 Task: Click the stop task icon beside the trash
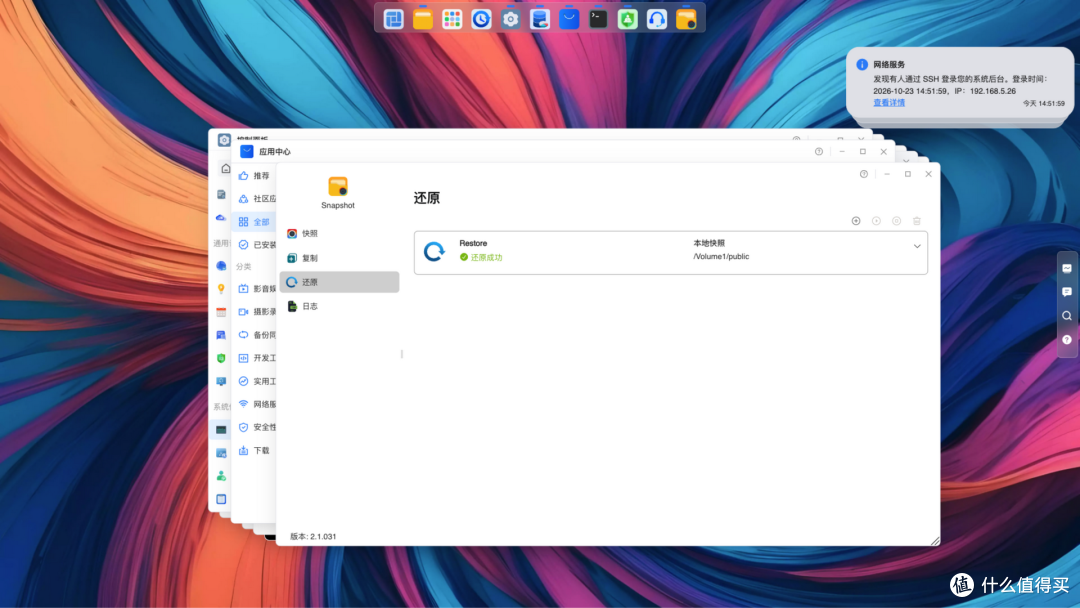(896, 221)
